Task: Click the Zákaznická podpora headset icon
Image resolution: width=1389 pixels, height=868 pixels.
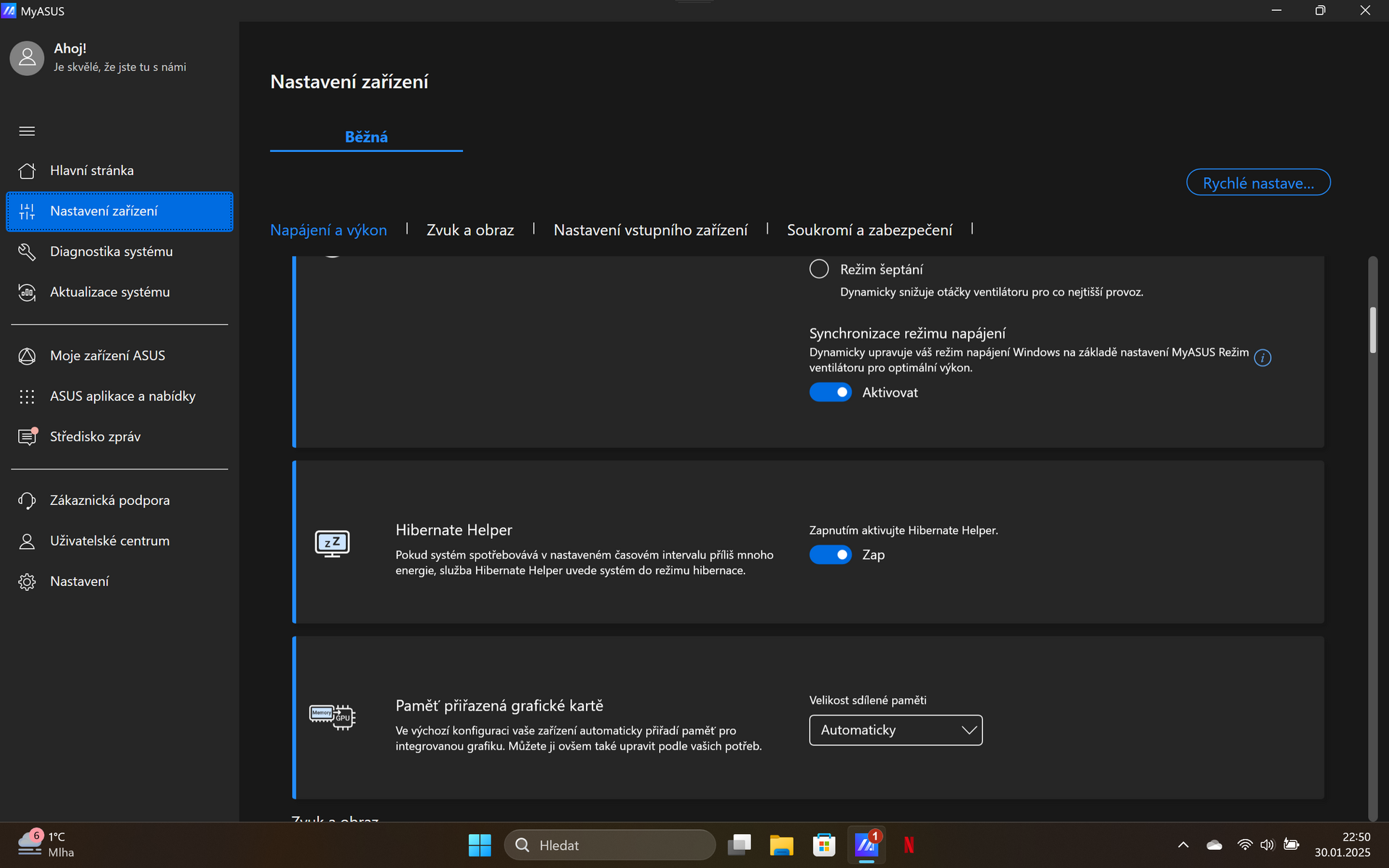Action: (27, 501)
